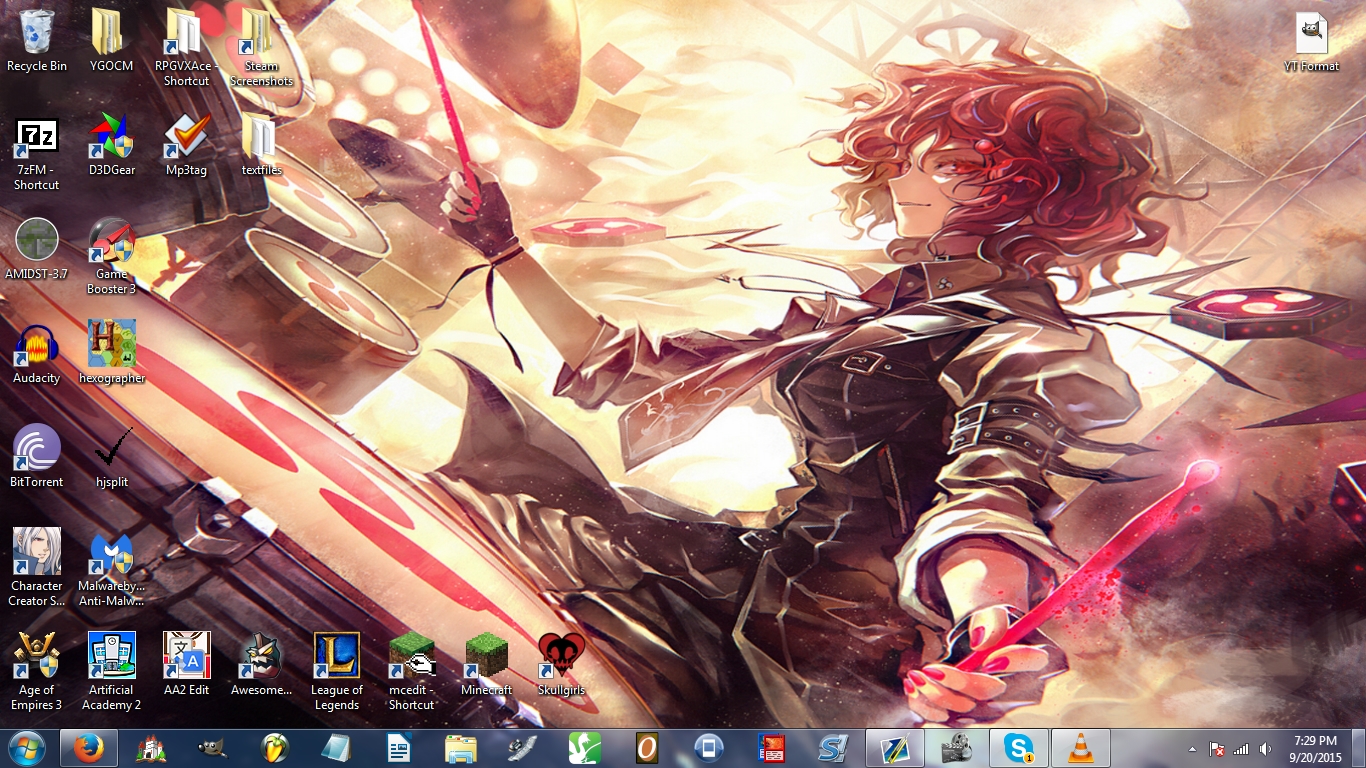Switch to Firefox in the taskbar

[89, 748]
